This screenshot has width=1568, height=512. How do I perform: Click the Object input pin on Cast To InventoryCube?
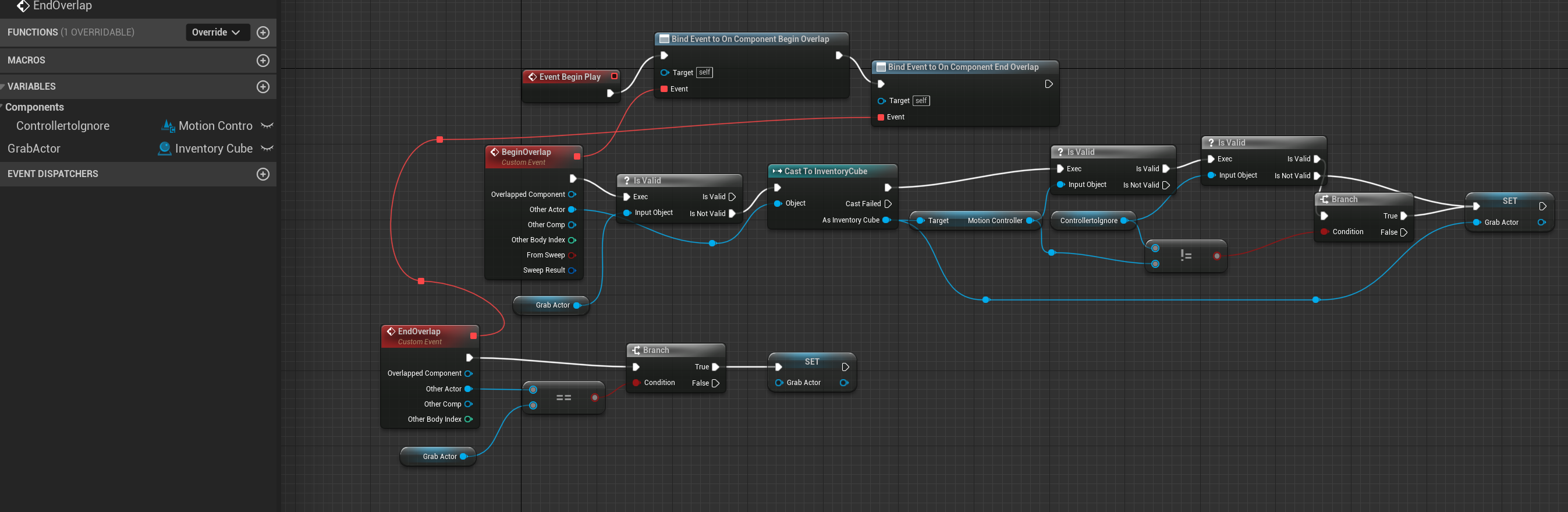778,204
